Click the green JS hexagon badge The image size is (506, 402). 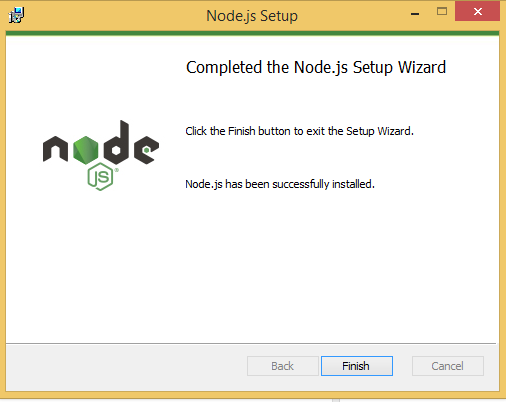click(100, 177)
